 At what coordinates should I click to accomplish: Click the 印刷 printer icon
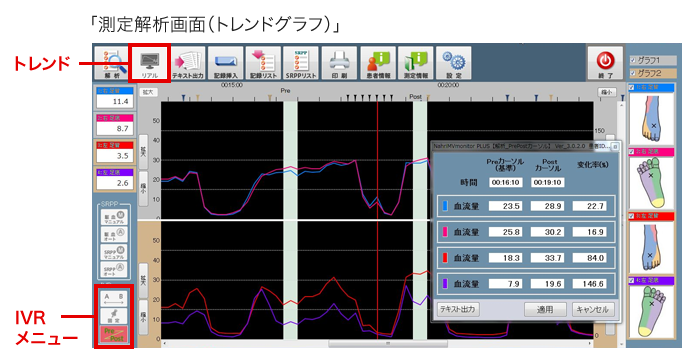point(339,63)
